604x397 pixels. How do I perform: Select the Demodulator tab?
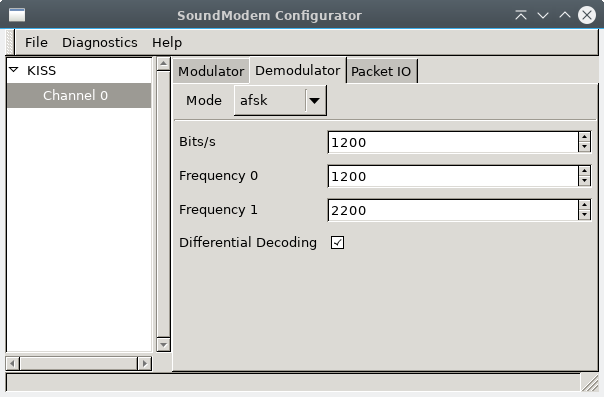click(x=298, y=70)
